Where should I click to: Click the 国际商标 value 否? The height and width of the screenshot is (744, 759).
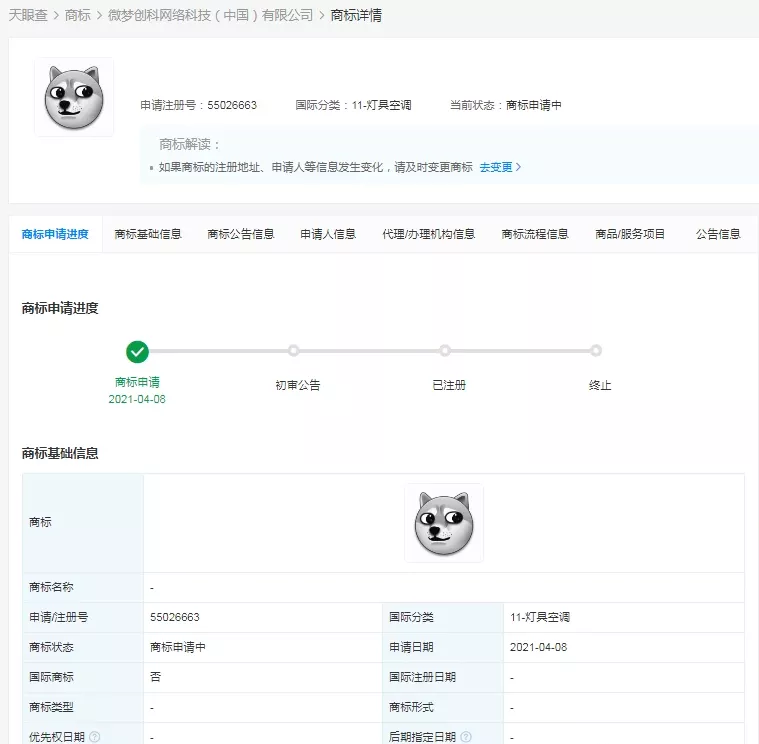tap(155, 677)
